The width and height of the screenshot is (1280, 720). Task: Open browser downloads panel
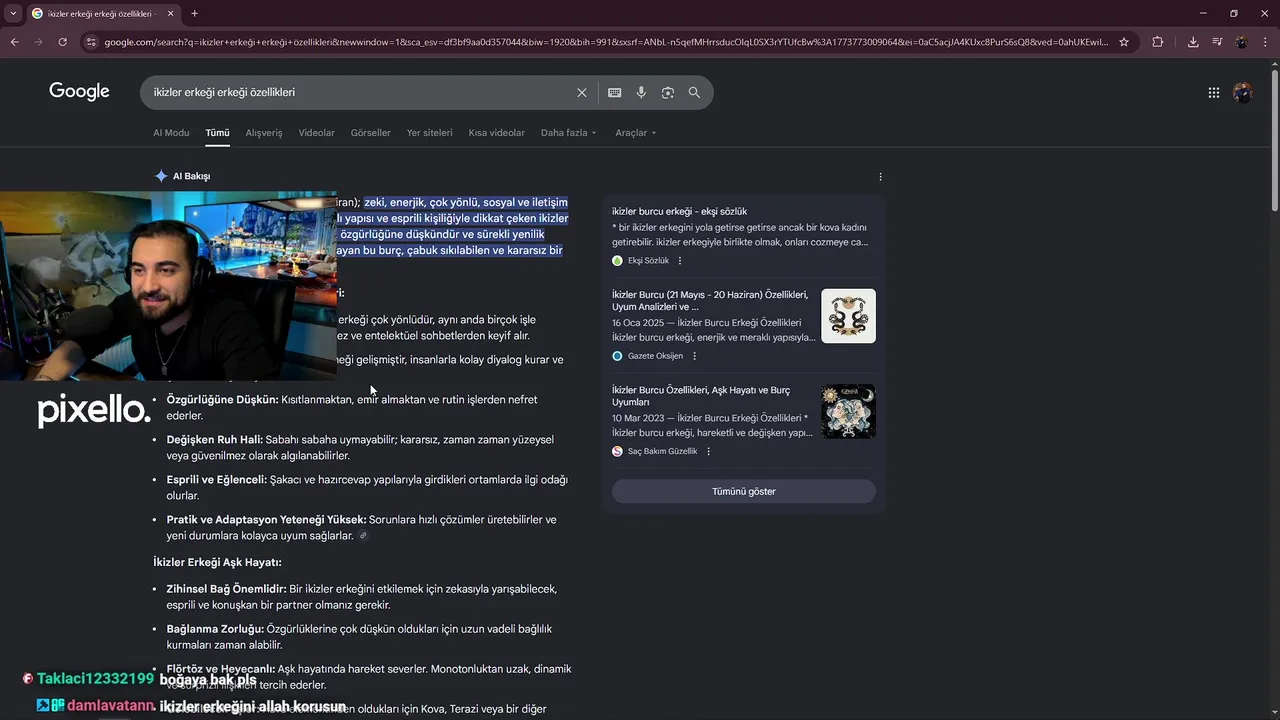point(1193,42)
